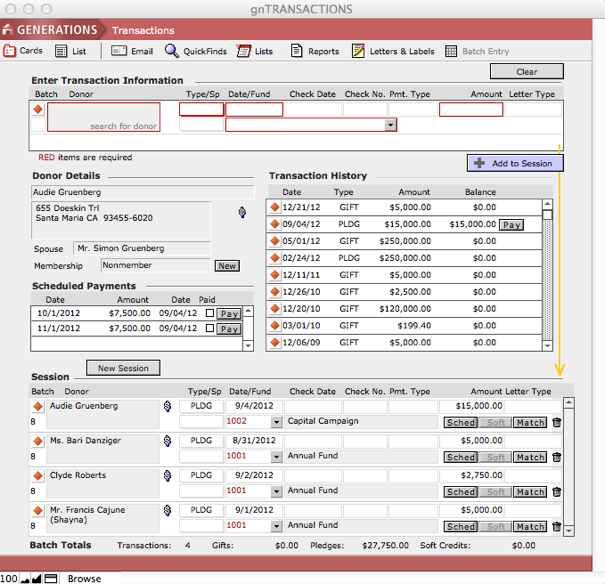Click the Batch Entry grid icon

(452, 51)
